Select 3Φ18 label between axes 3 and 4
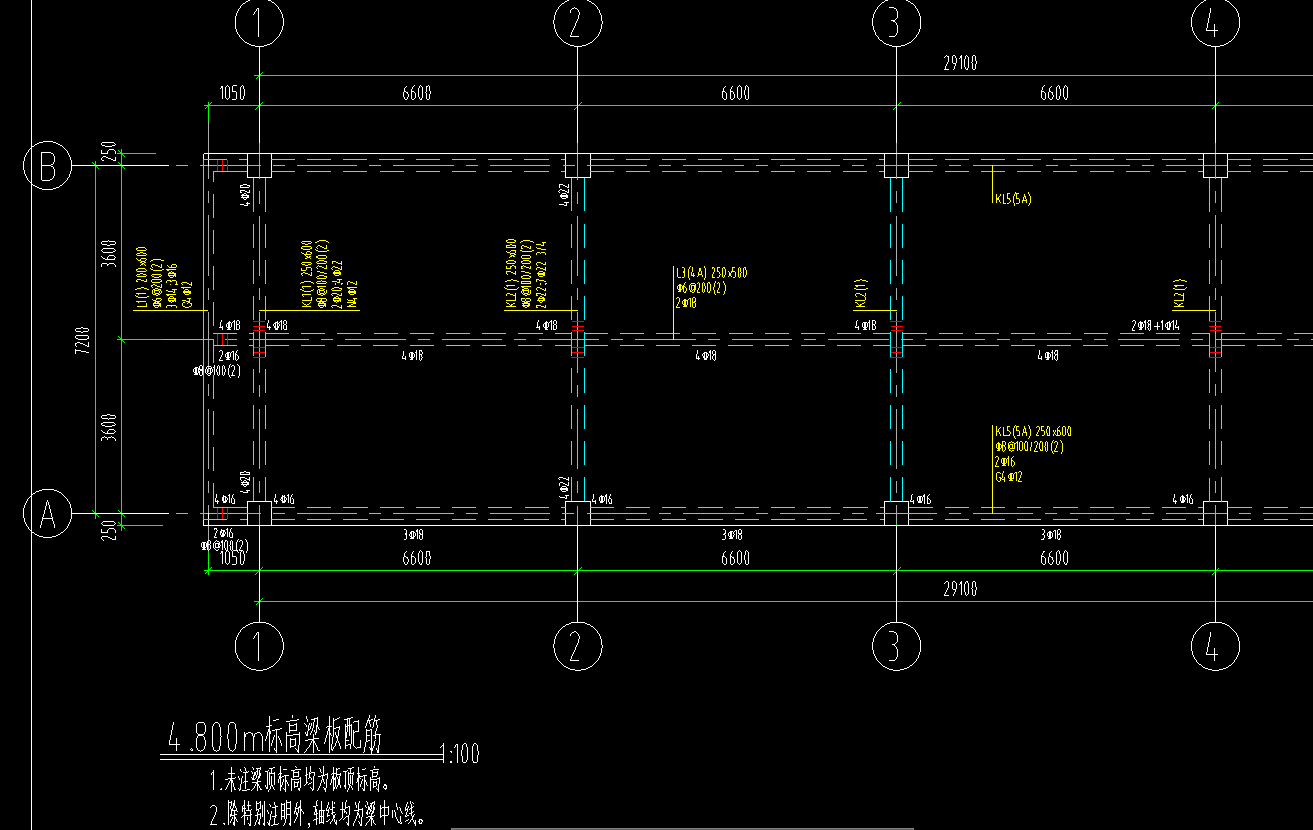 point(1050,536)
